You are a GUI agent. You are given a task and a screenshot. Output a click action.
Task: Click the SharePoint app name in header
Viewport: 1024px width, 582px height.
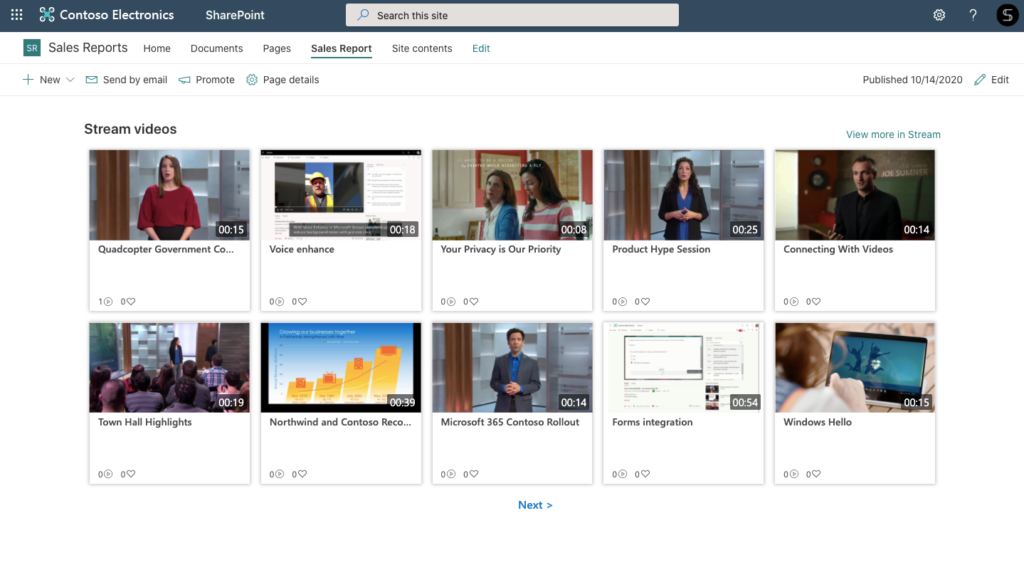click(235, 15)
